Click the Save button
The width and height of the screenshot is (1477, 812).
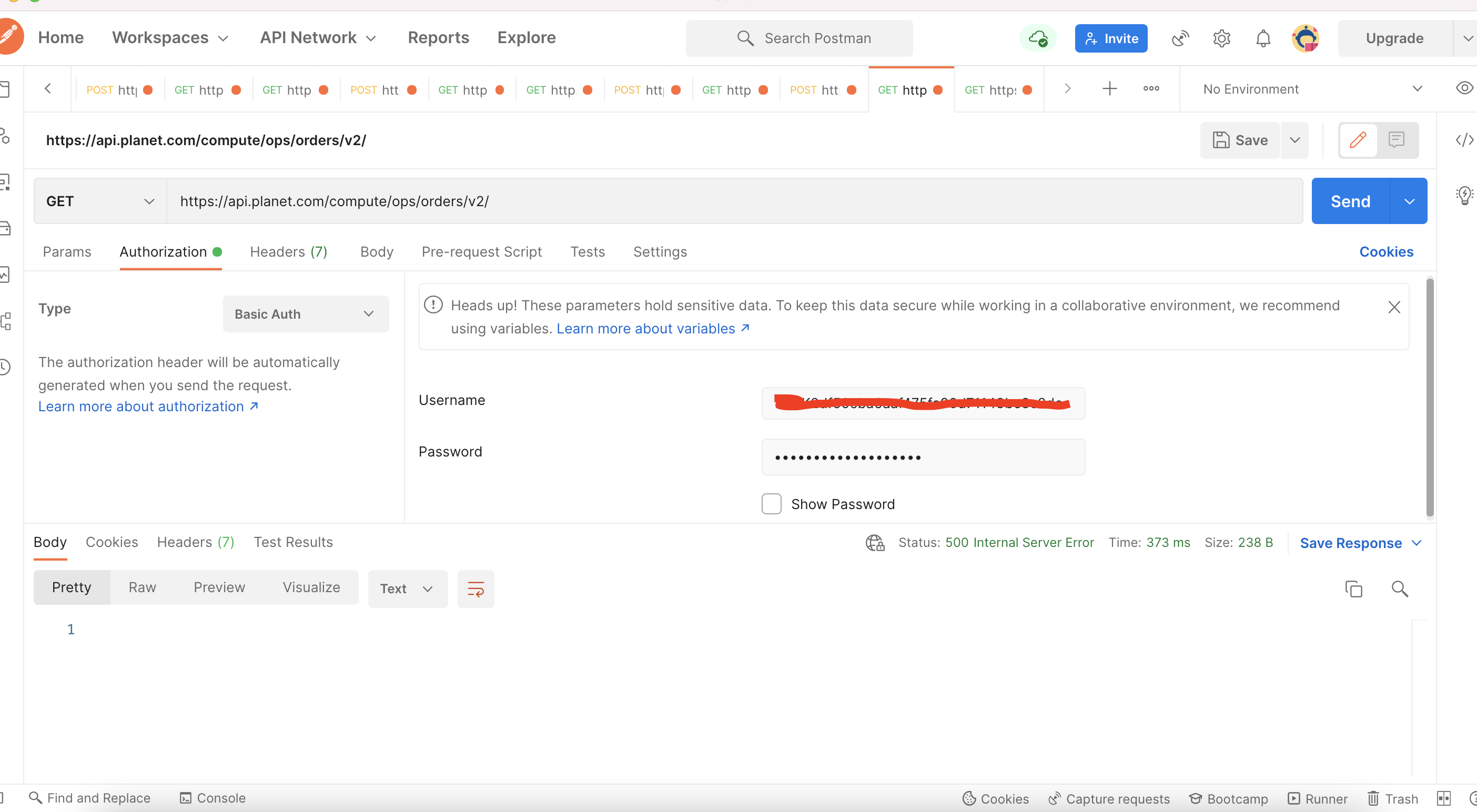point(1240,140)
